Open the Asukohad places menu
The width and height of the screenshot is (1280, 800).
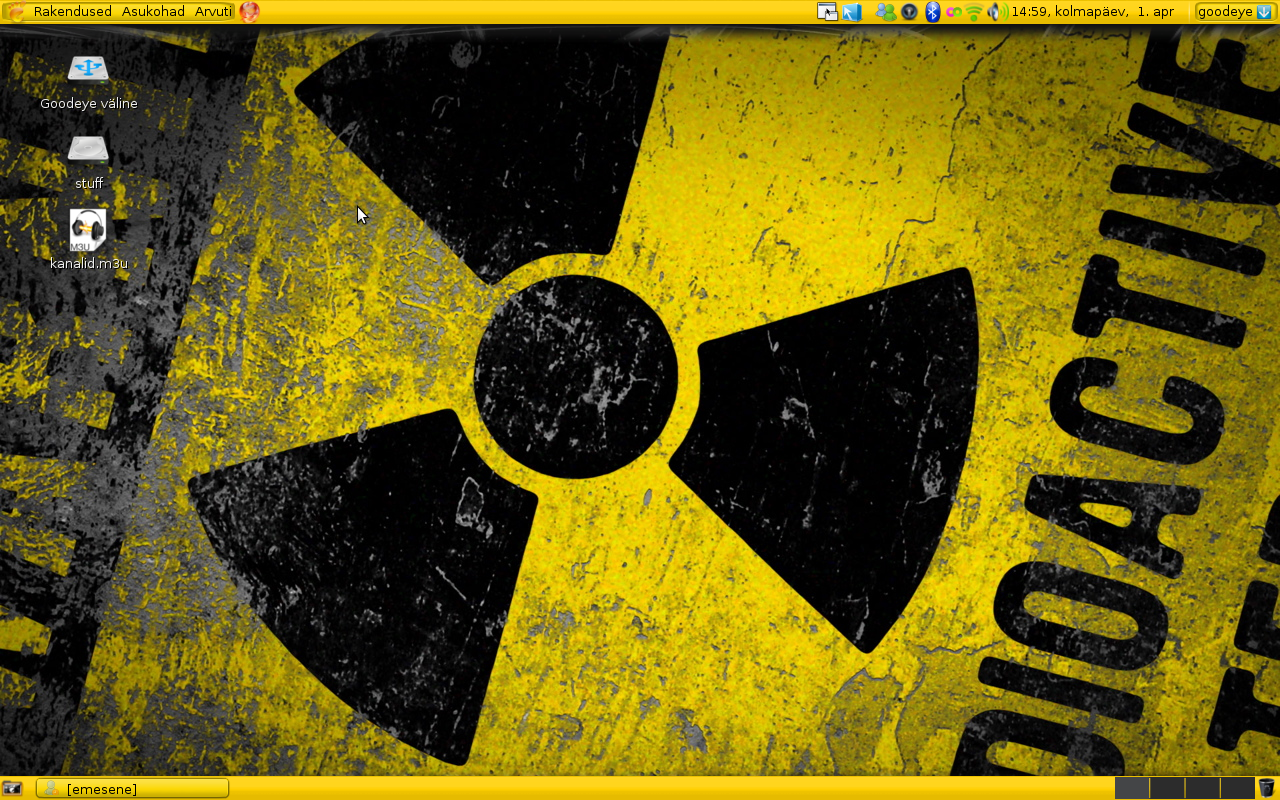(x=153, y=12)
